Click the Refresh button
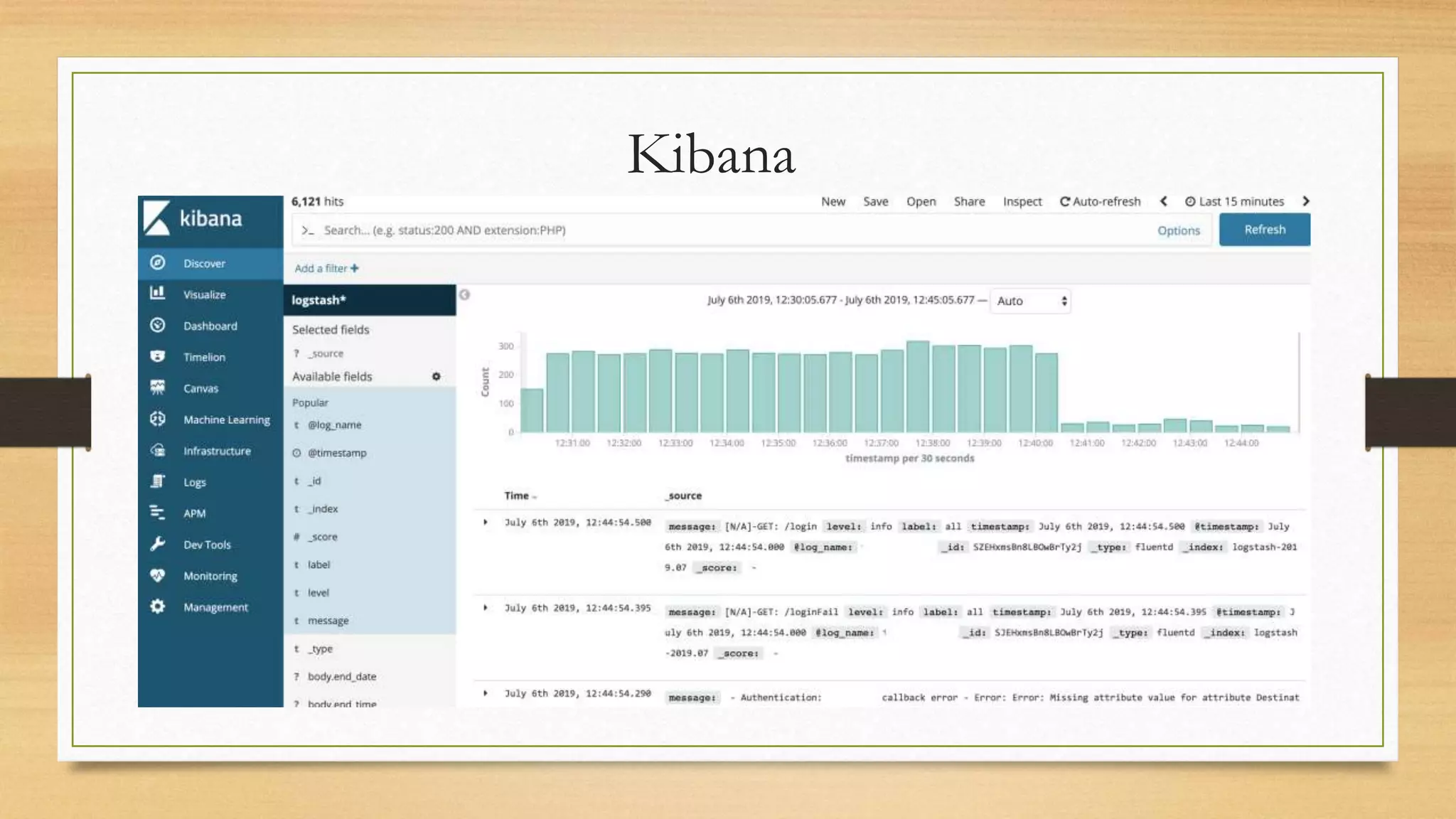Image resolution: width=1456 pixels, height=819 pixels. (x=1265, y=230)
